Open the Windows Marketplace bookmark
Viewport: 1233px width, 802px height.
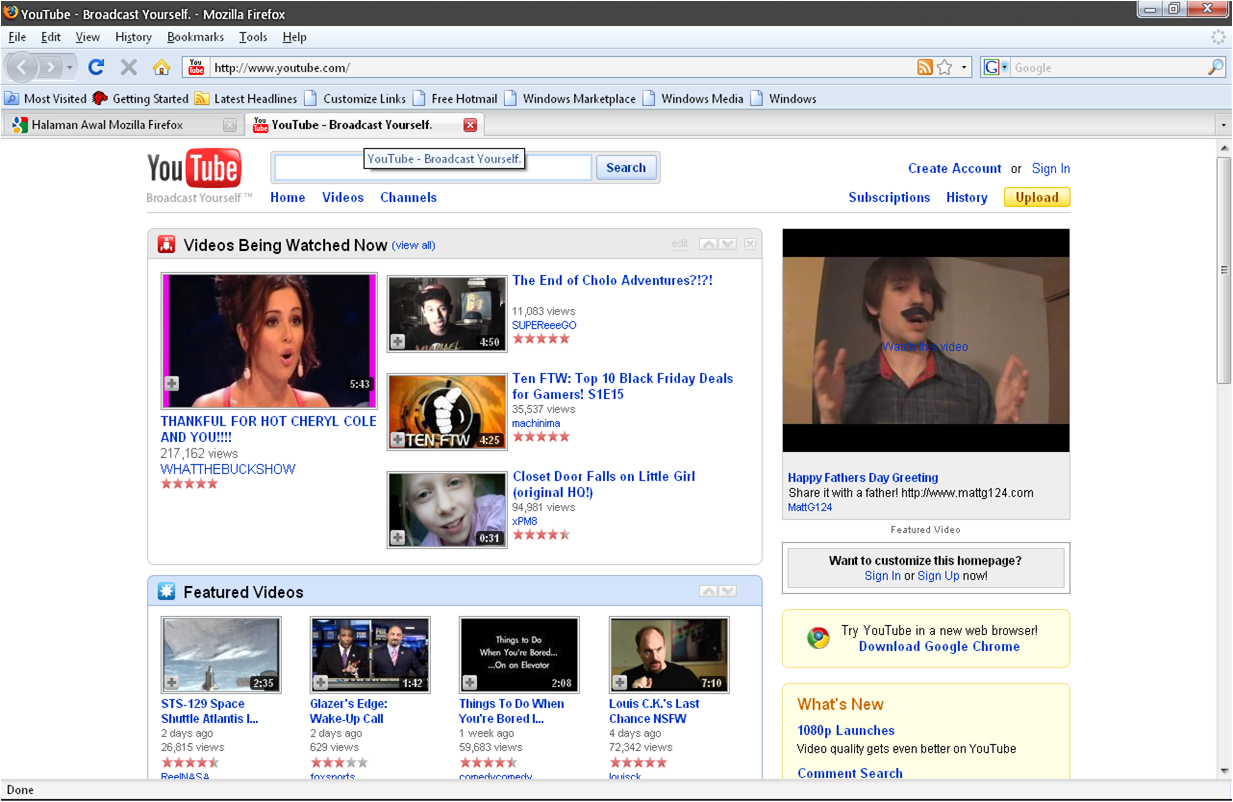pos(570,98)
